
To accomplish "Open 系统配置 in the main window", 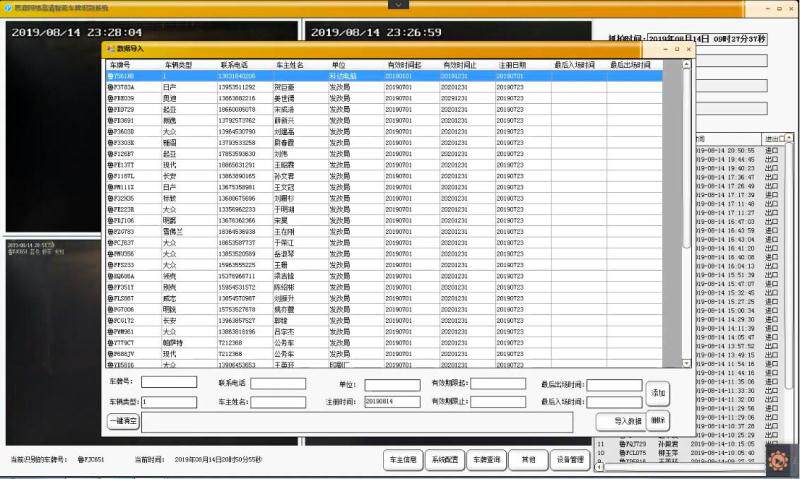I will point(444,460).
